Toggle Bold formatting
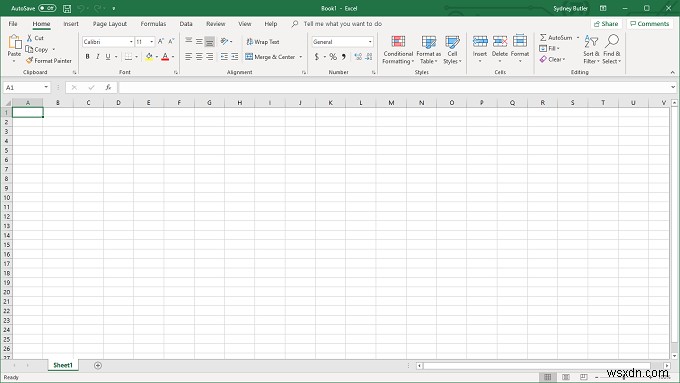680x383 pixels. [88, 57]
